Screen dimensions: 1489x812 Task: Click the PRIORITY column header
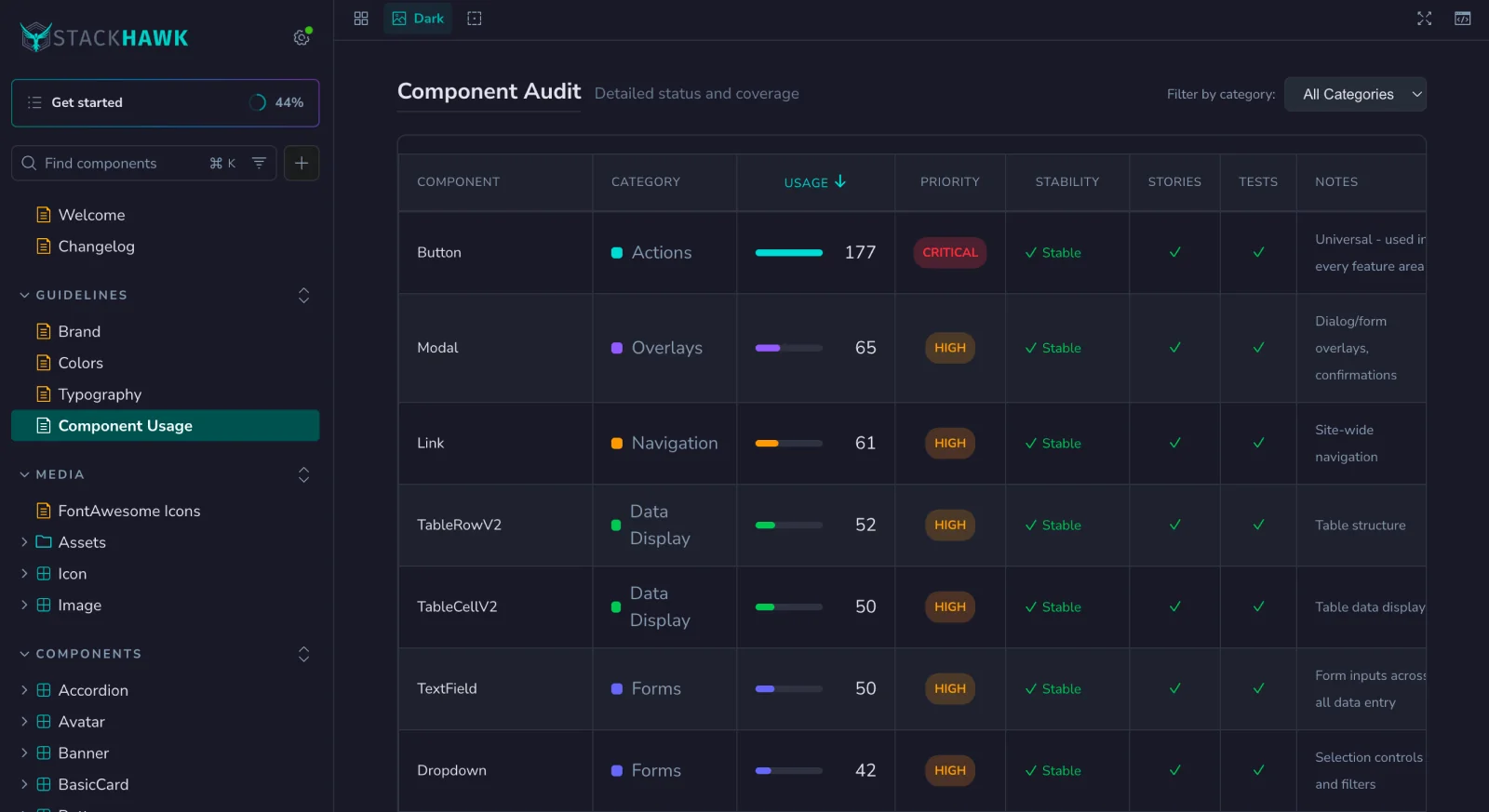[x=950, y=182]
